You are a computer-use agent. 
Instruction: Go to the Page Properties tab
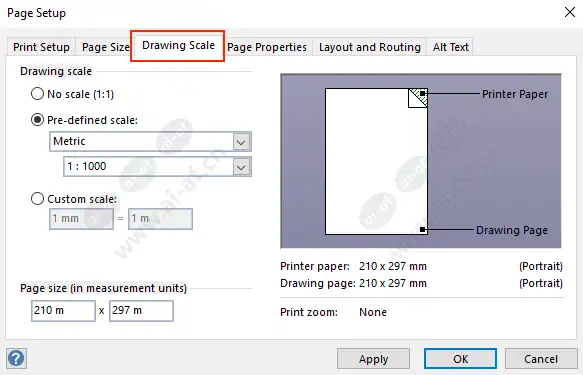pyautogui.click(x=267, y=47)
